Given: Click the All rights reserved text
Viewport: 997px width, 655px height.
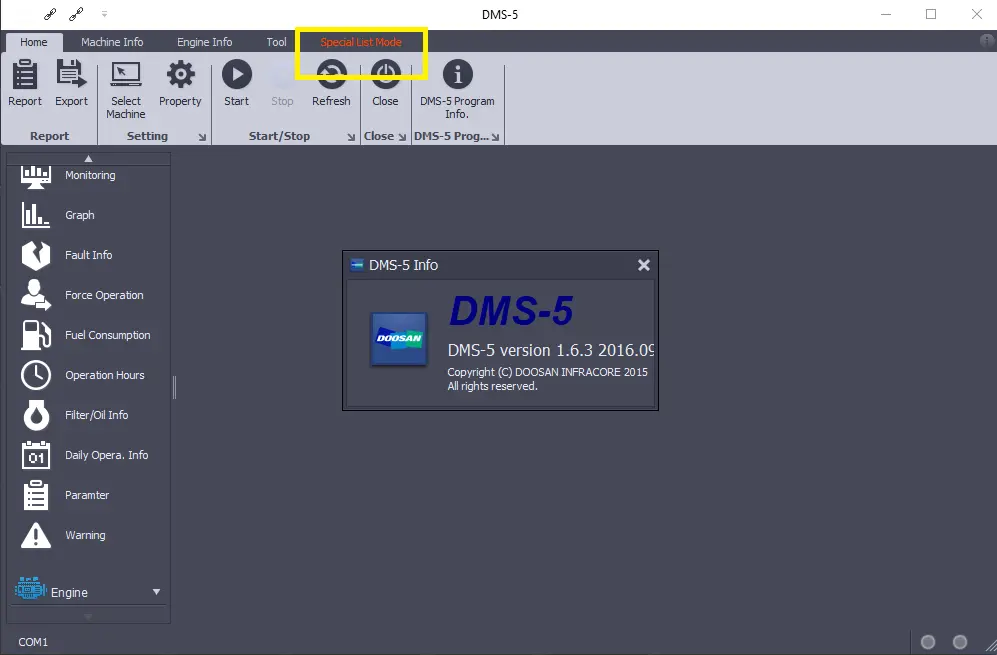Looking at the screenshot, I should pos(493,386).
